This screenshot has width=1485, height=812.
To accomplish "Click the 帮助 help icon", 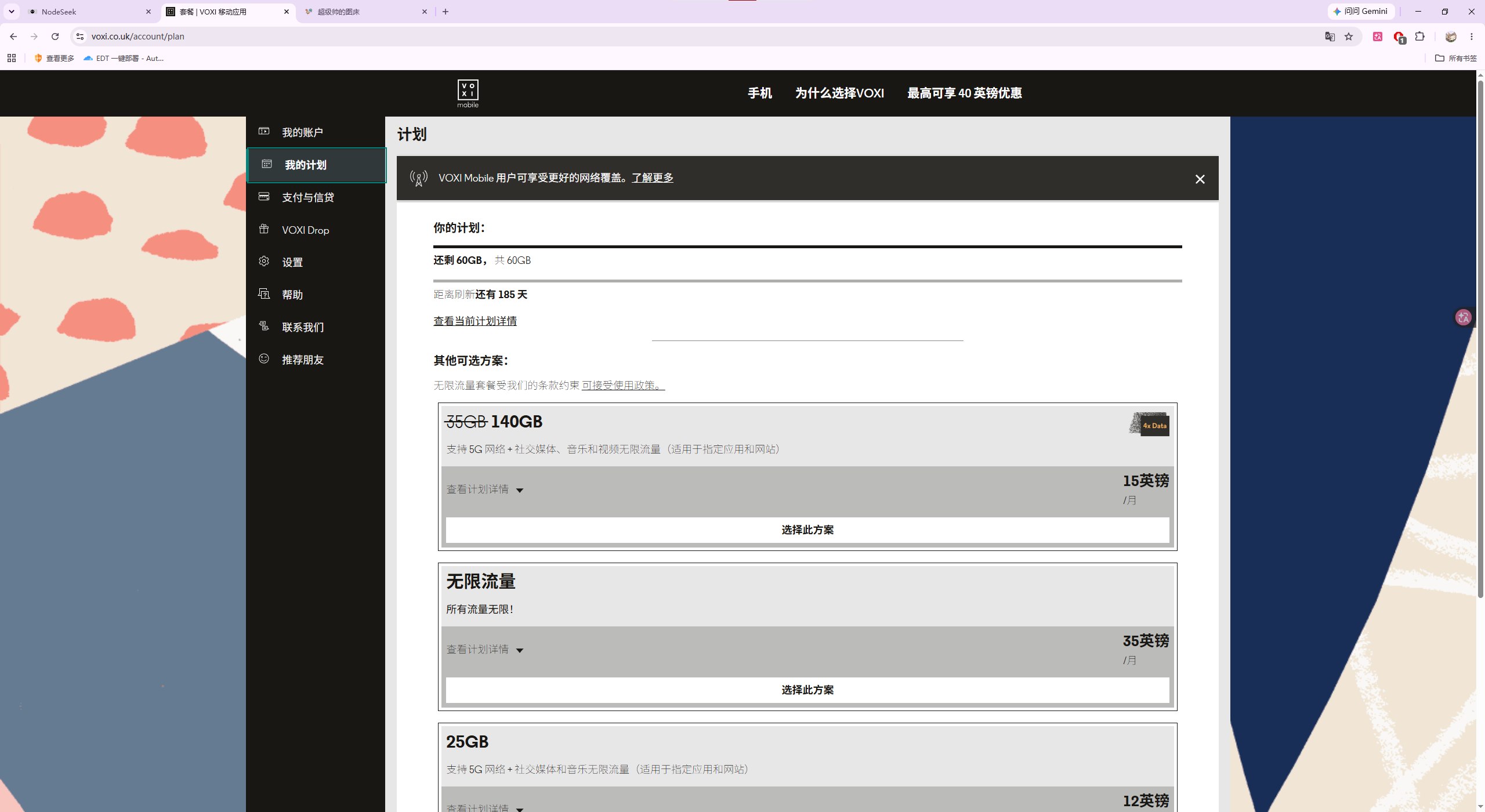I will point(264,294).
